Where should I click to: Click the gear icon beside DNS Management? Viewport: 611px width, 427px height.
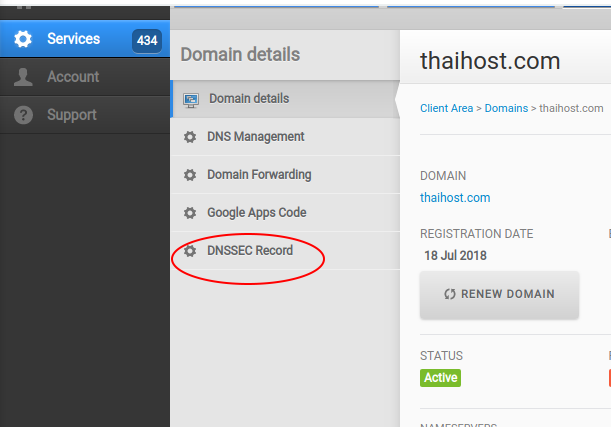point(190,137)
